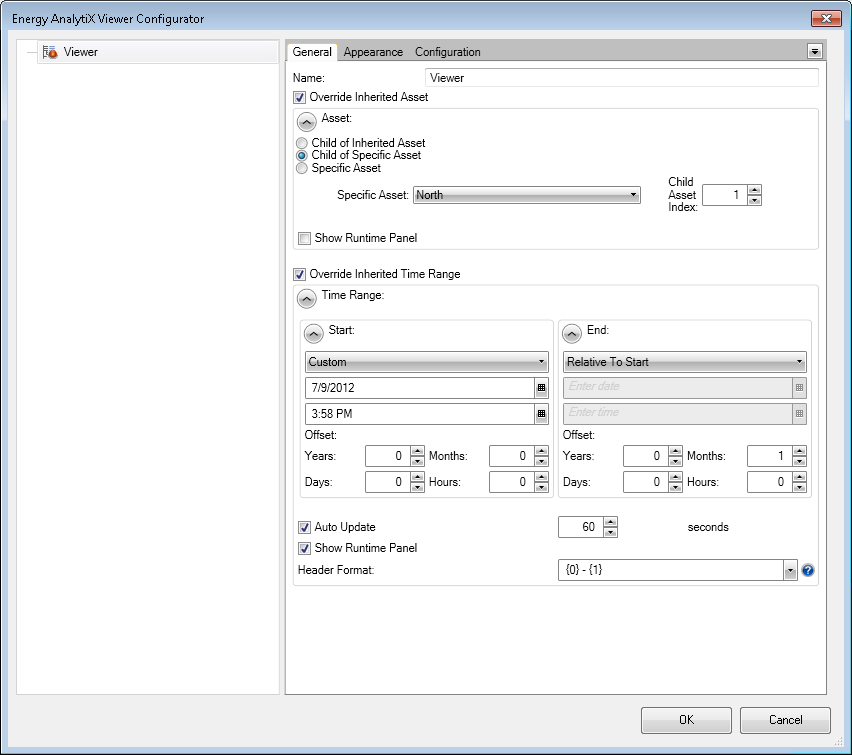Decrease the End offset Hours value
The image size is (852, 755).
click(x=799, y=488)
